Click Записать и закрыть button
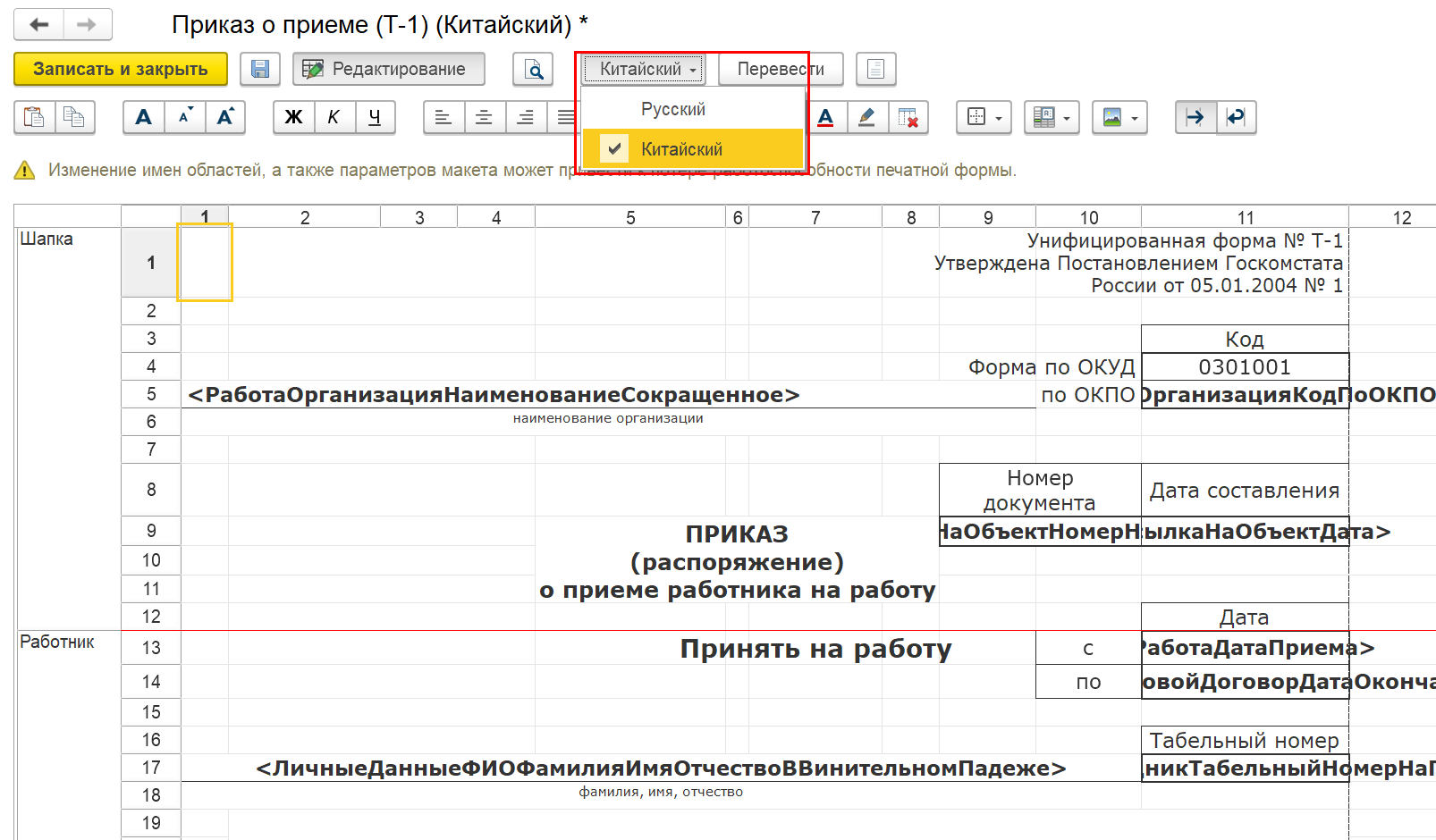1436x840 pixels. click(x=121, y=69)
